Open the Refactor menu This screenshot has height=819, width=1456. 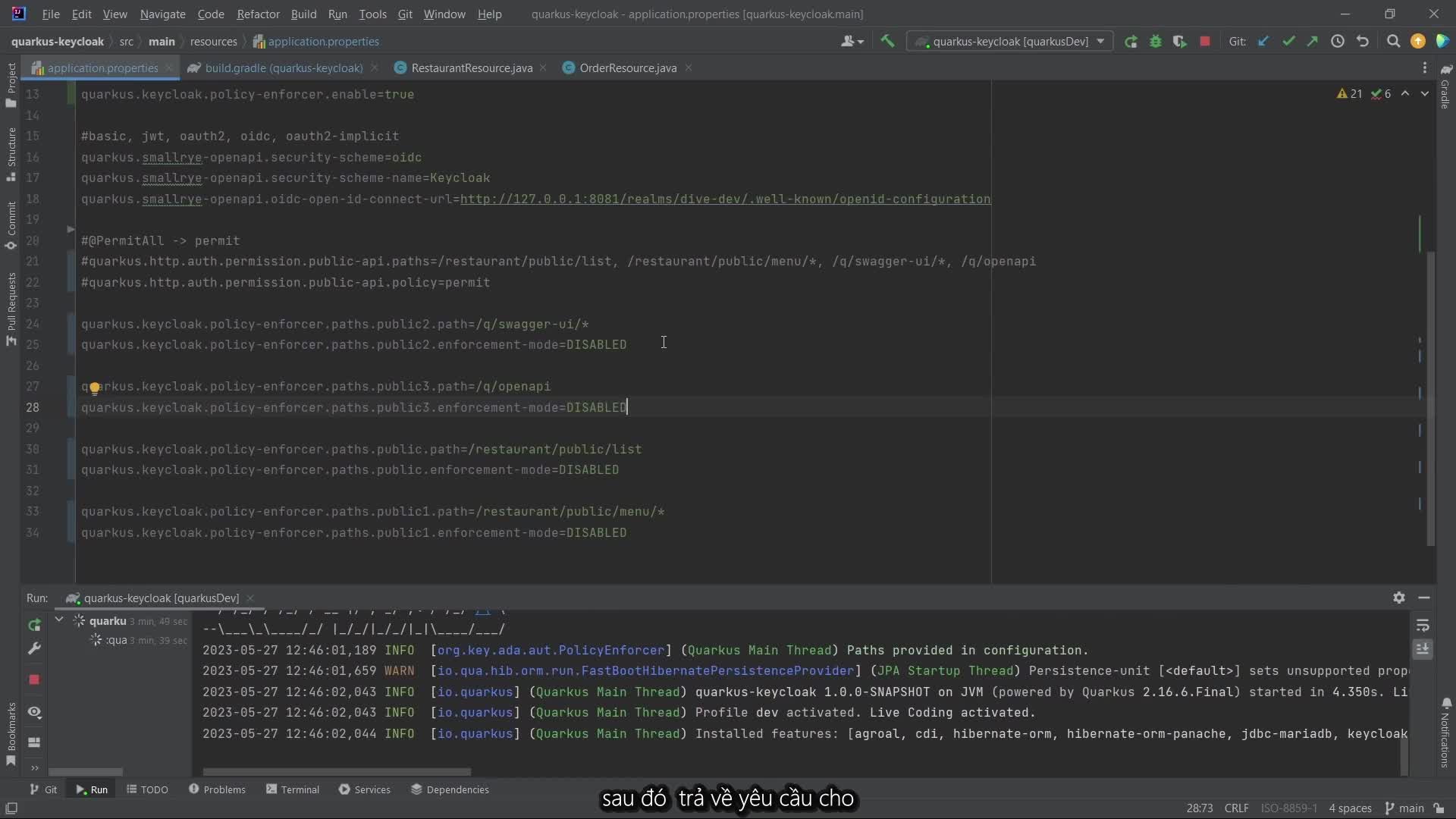(x=258, y=14)
